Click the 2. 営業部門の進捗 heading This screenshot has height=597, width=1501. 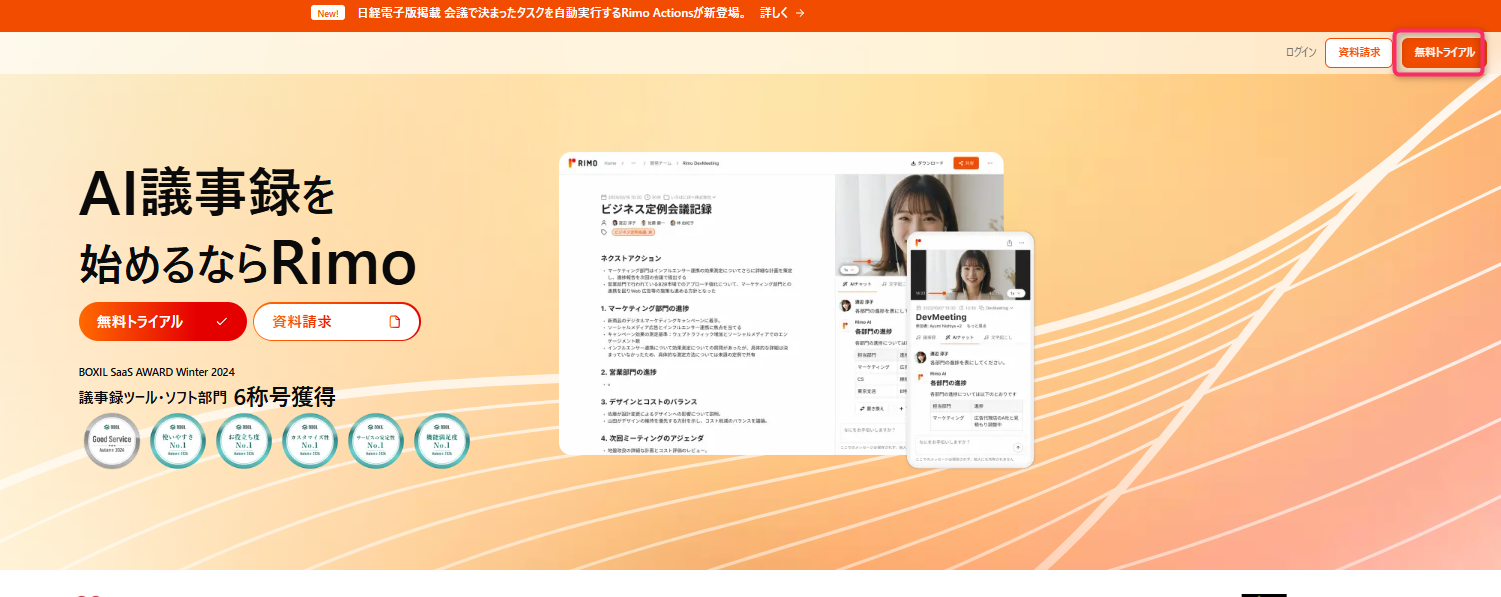[629, 372]
